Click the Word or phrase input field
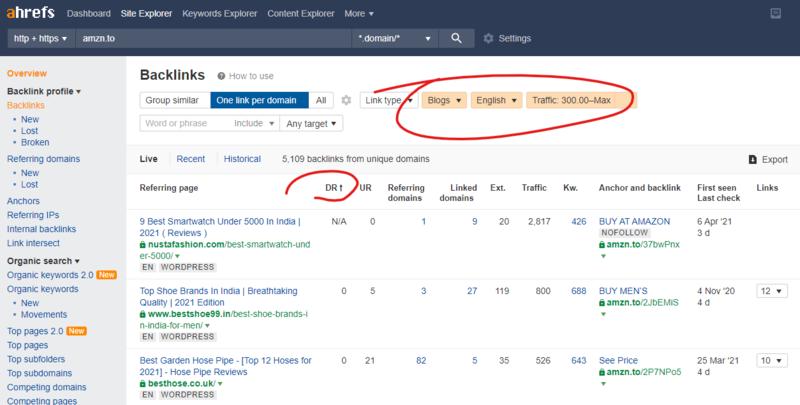The image size is (800, 405). pyautogui.click(x=185, y=123)
